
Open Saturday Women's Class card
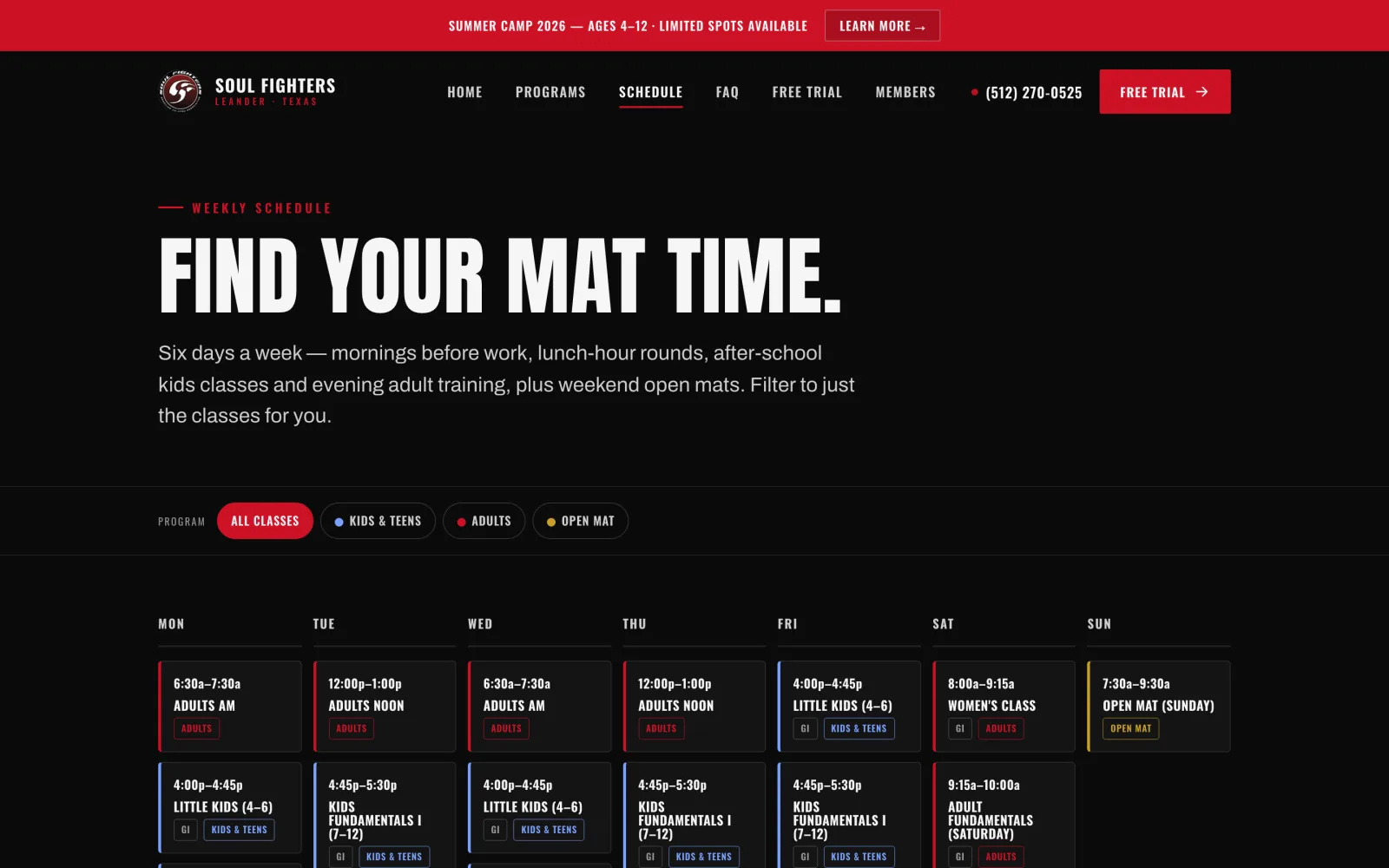1004,707
